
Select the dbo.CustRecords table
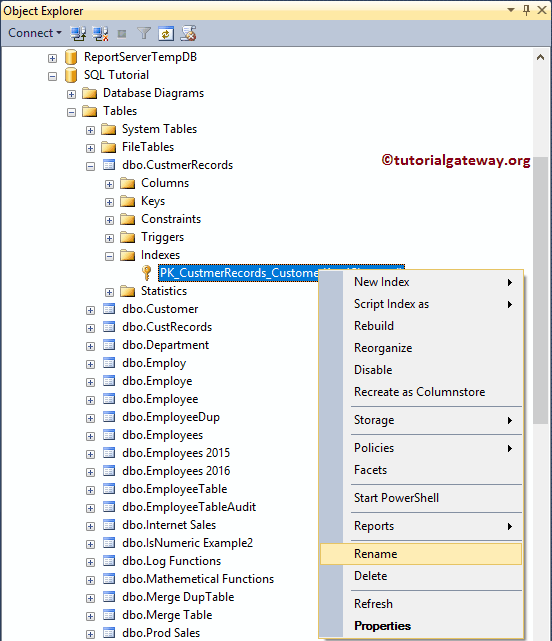pos(167,327)
